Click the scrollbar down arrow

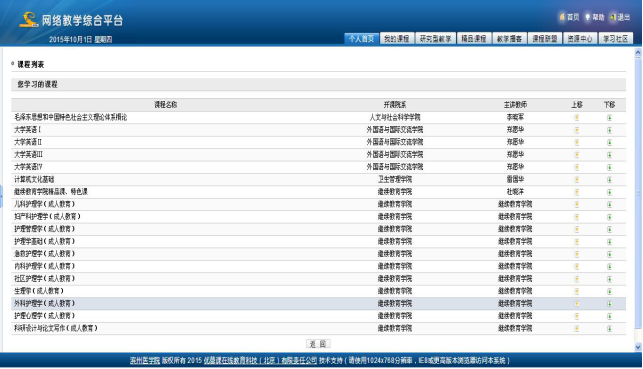pyautogui.click(x=638, y=347)
